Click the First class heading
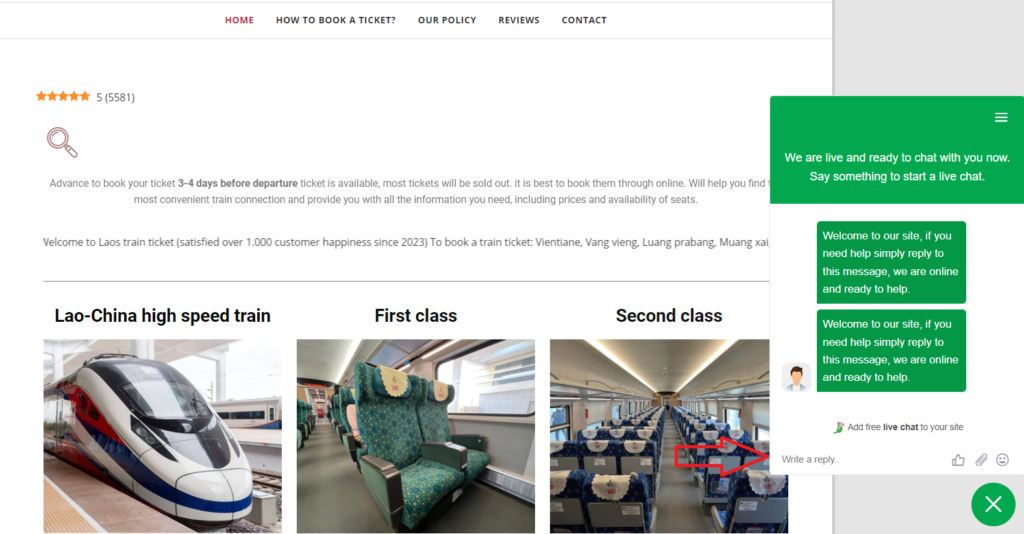Viewport: 1024px width, 534px height. coord(415,316)
